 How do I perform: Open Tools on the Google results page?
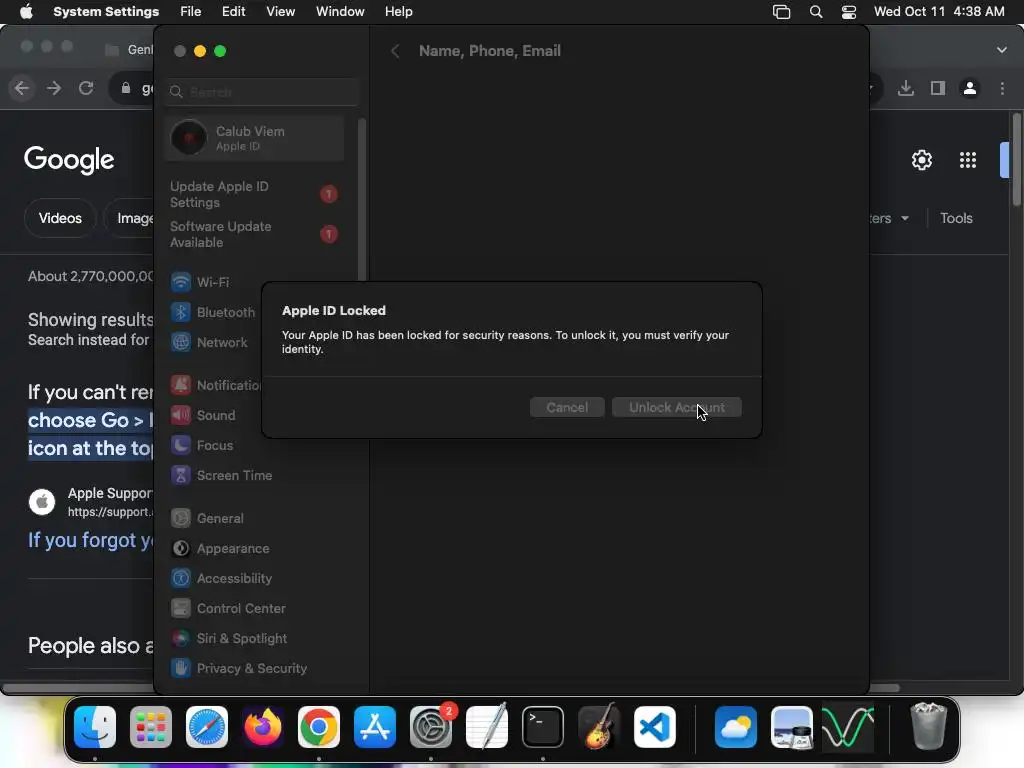tap(956, 218)
